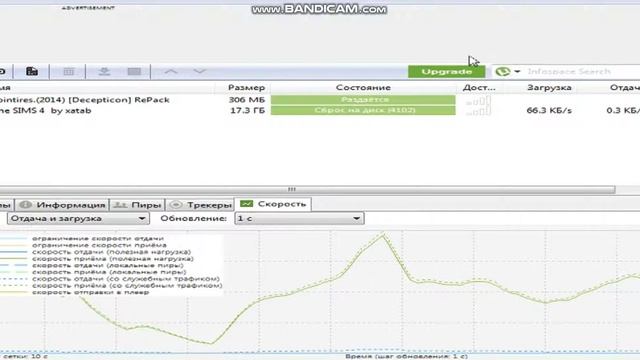Click the Время (шаг обновления: 1 с) label
Image resolution: width=640 pixels, height=360 pixels.
[x=407, y=356]
